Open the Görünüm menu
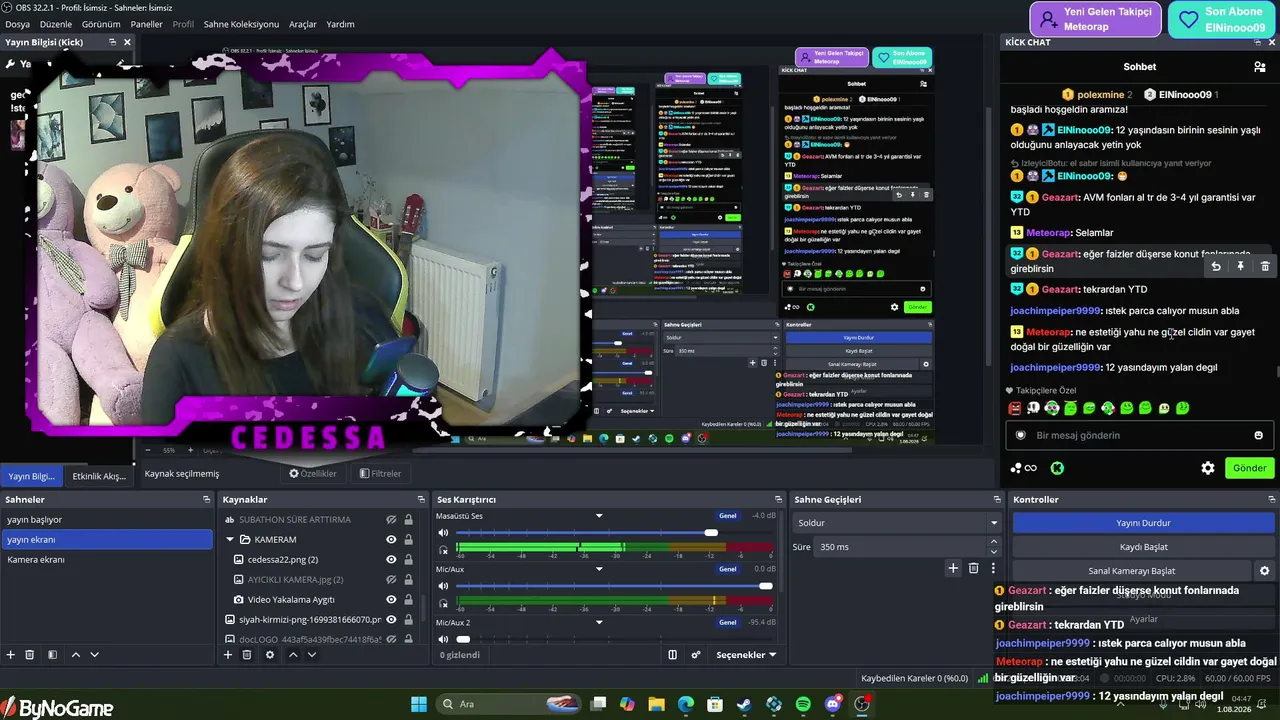Viewport: 1280px width, 720px height. pyautogui.click(x=101, y=24)
